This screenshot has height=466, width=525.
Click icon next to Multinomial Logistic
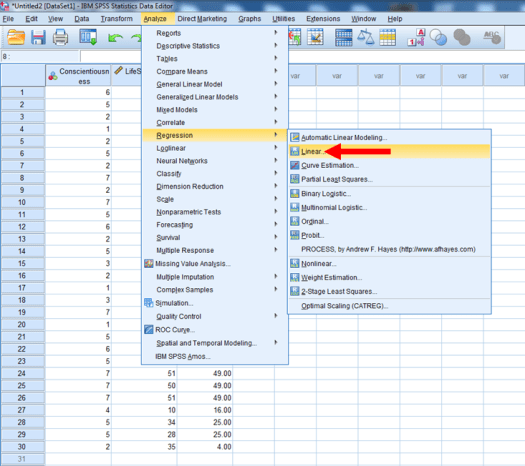click(x=295, y=208)
